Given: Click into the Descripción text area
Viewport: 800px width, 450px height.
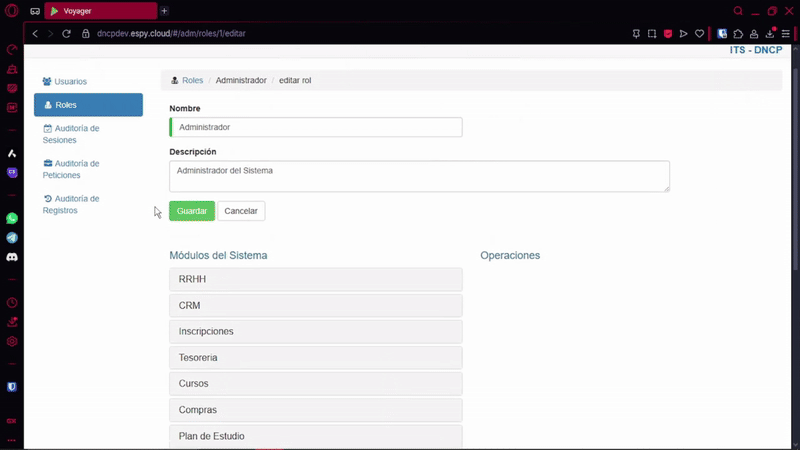Looking at the screenshot, I should (x=419, y=176).
